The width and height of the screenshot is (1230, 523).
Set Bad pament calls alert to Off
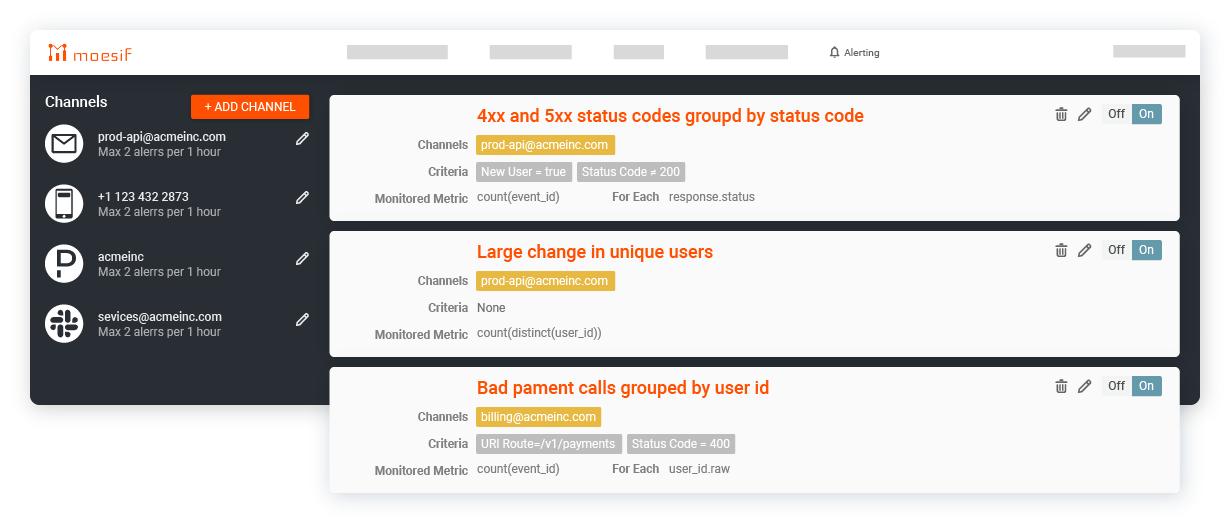[x=1117, y=386]
